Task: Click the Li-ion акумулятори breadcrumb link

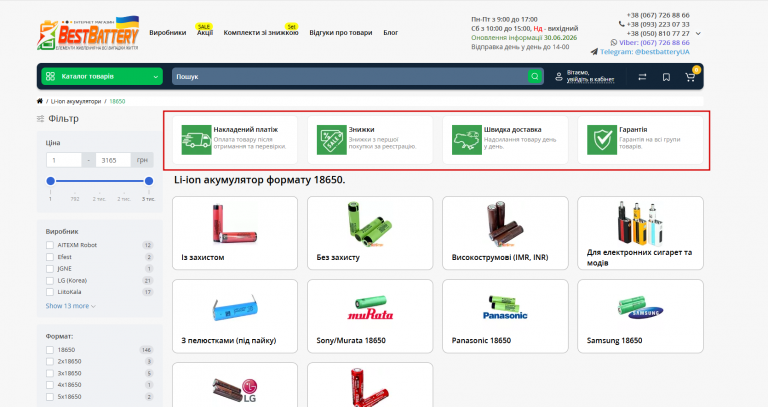Action: 75,101
